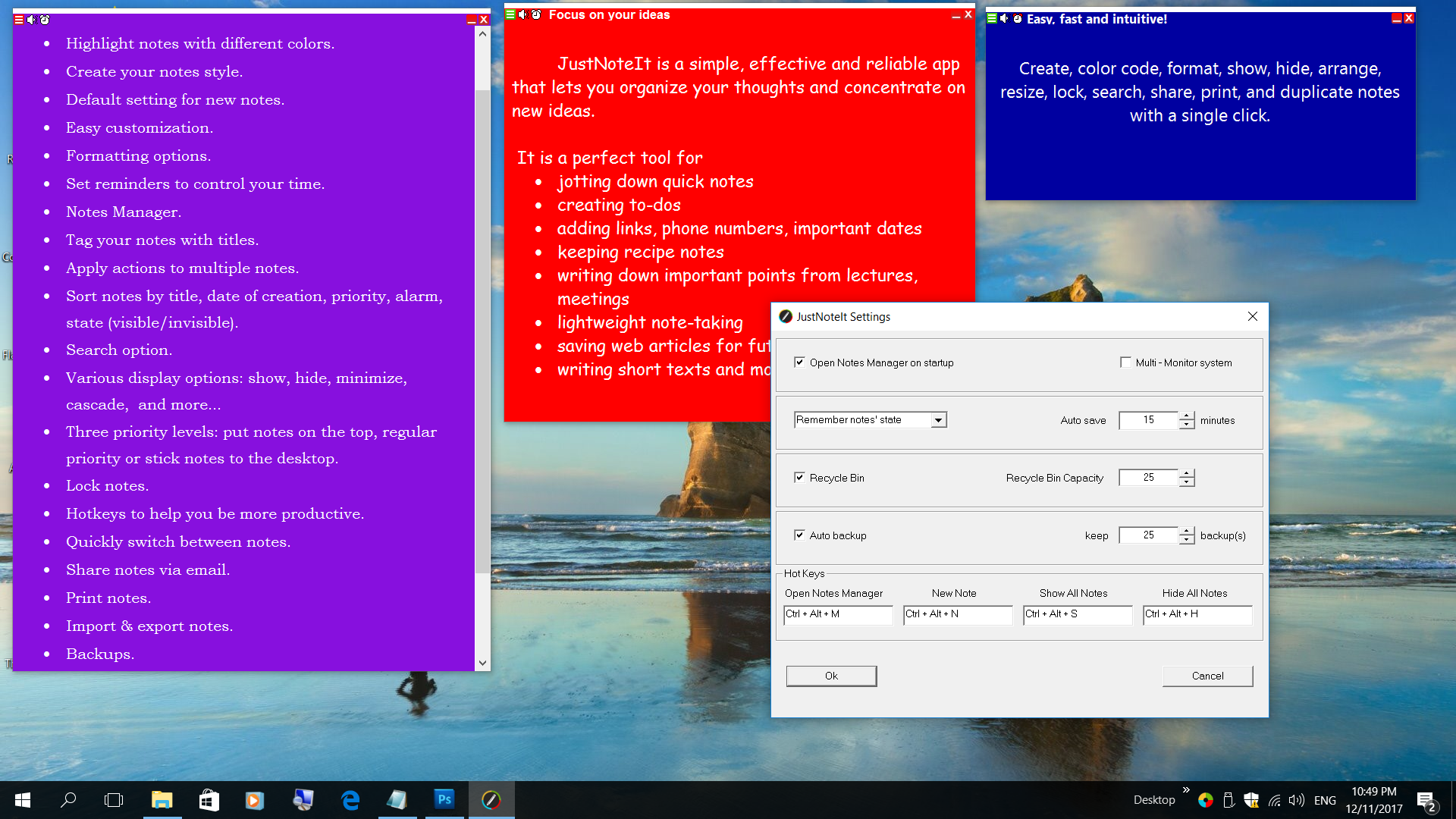Screen dimensions: 1456x819
Task: Launch Photoshop from the taskbar
Action: click(444, 800)
